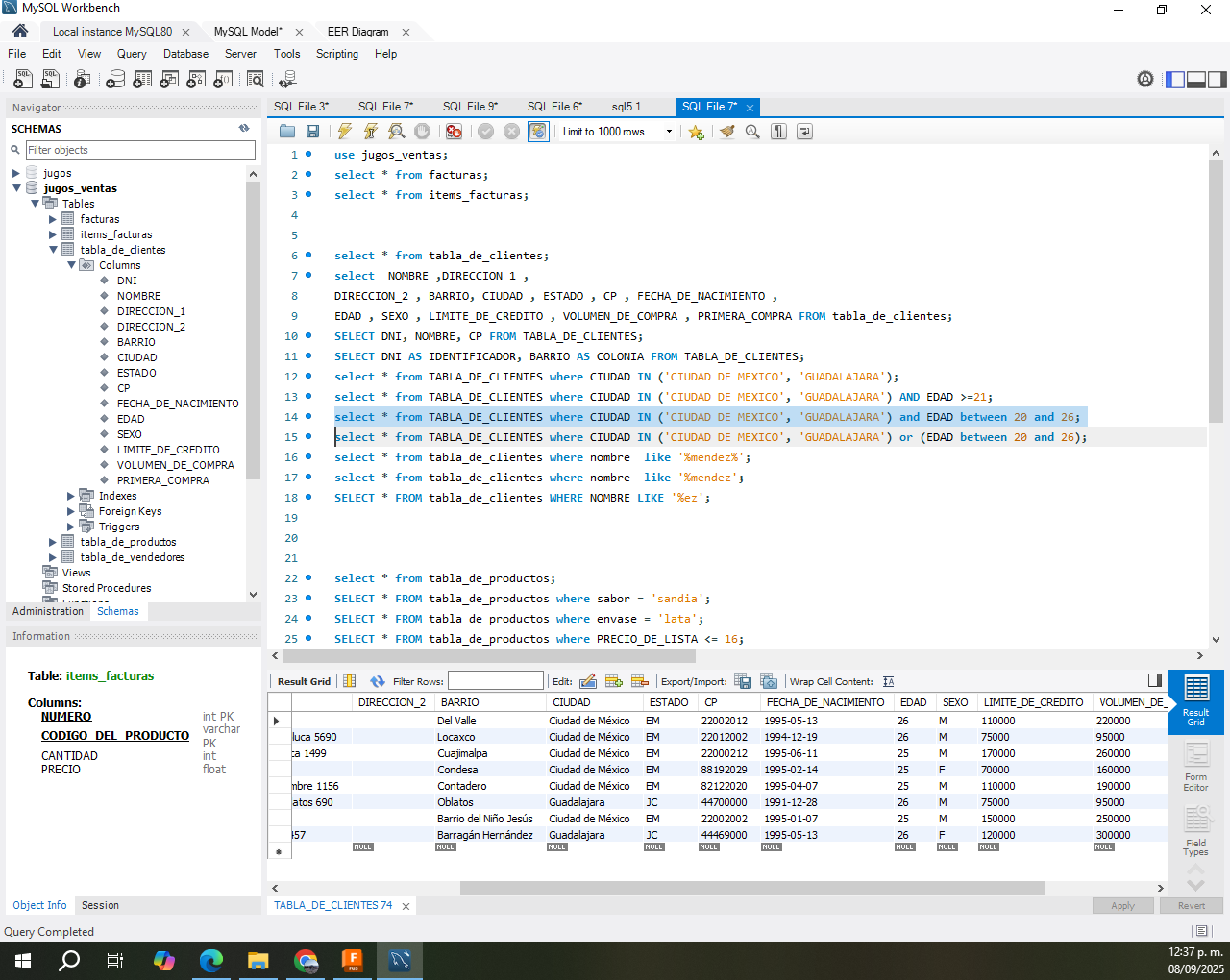1230x980 pixels.
Task: Expand the jugos schema
Action: click(16, 173)
